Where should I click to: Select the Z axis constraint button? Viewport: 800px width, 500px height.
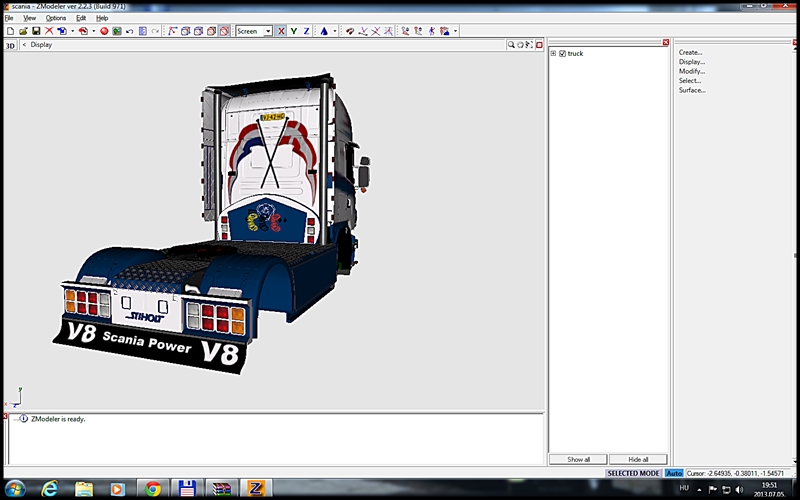tap(306, 31)
